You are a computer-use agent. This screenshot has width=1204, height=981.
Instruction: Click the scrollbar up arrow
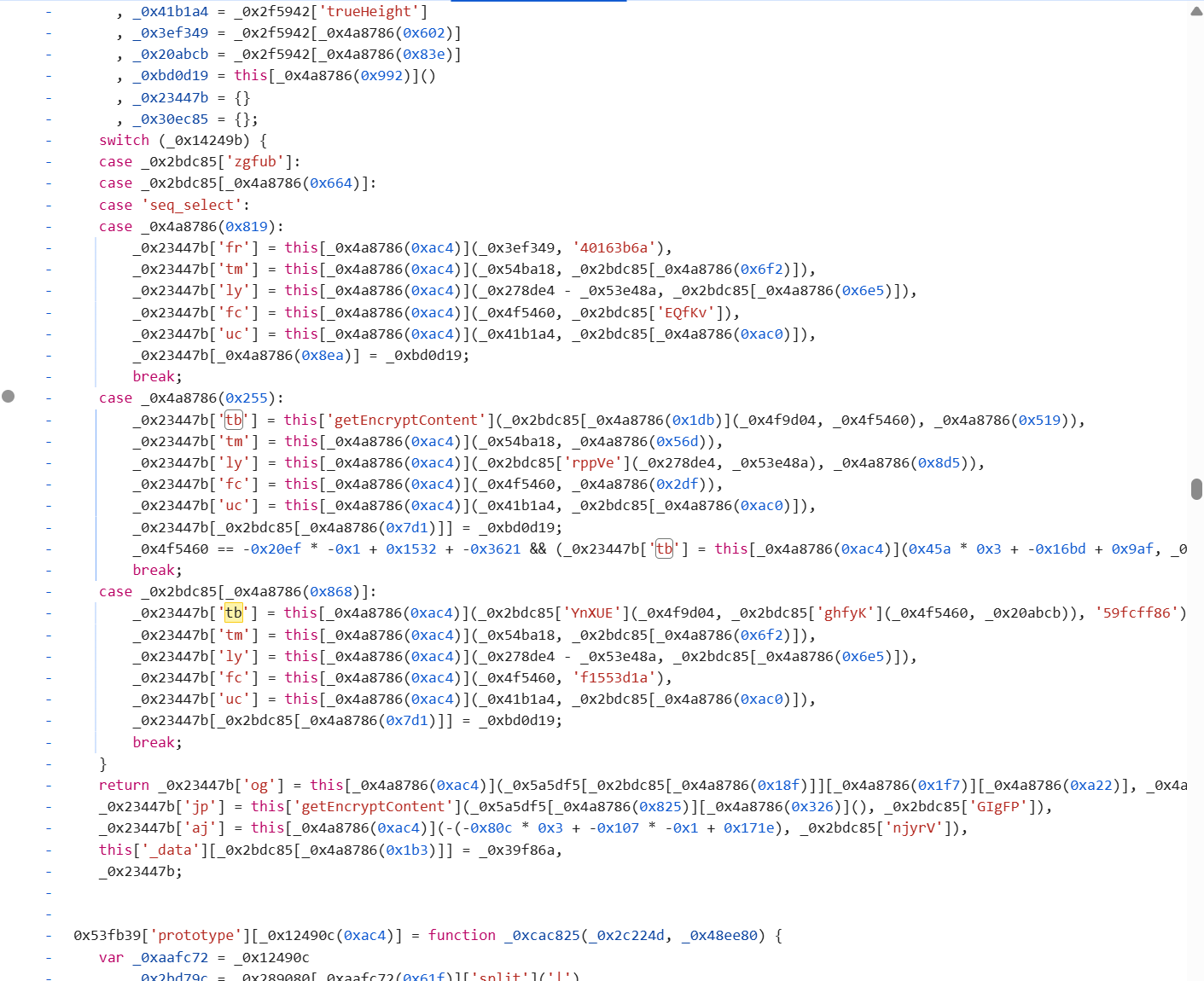click(1196, 12)
